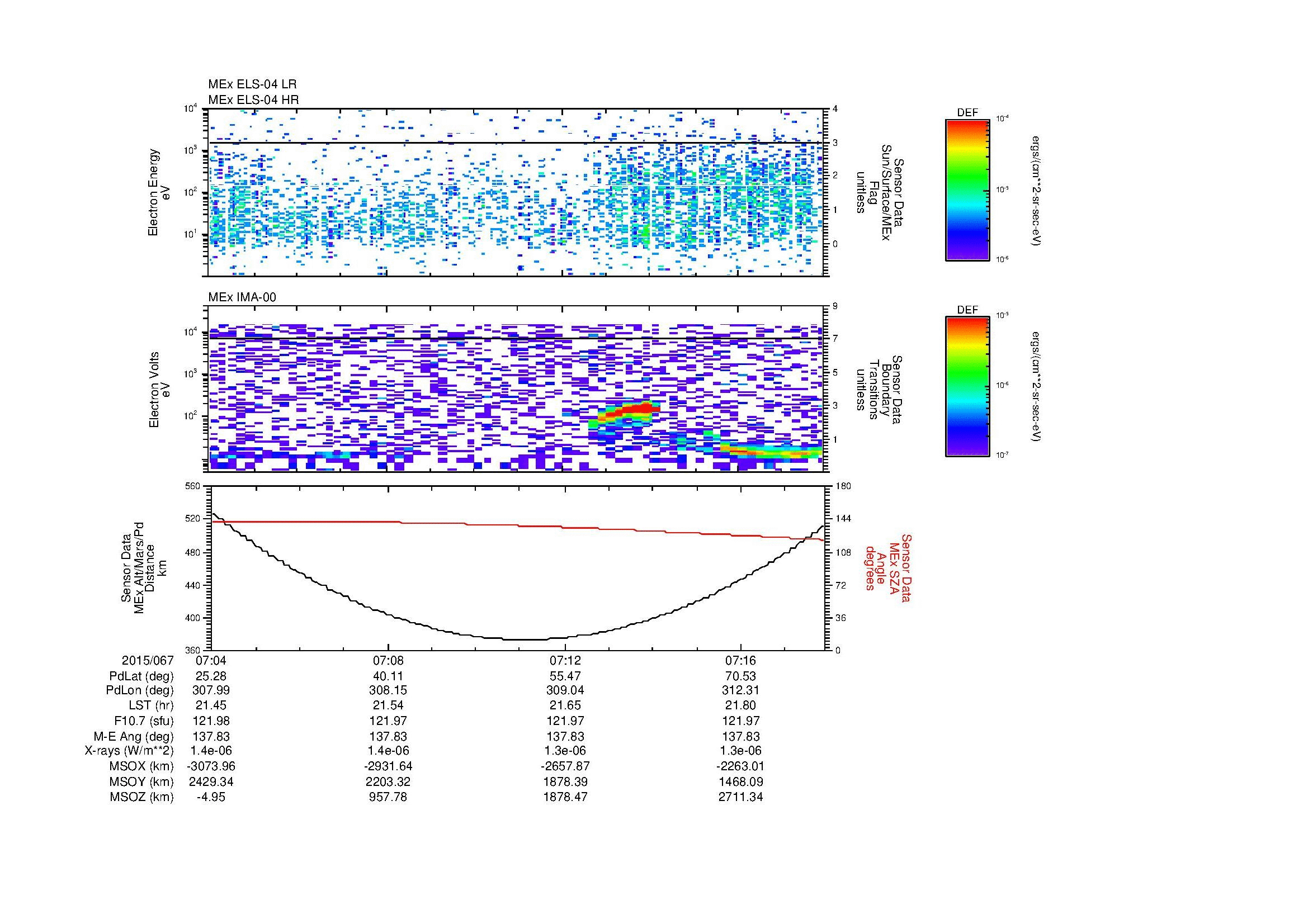Click the PdLon value '308.15'
This screenshot has width=1308, height=924.
(388, 690)
